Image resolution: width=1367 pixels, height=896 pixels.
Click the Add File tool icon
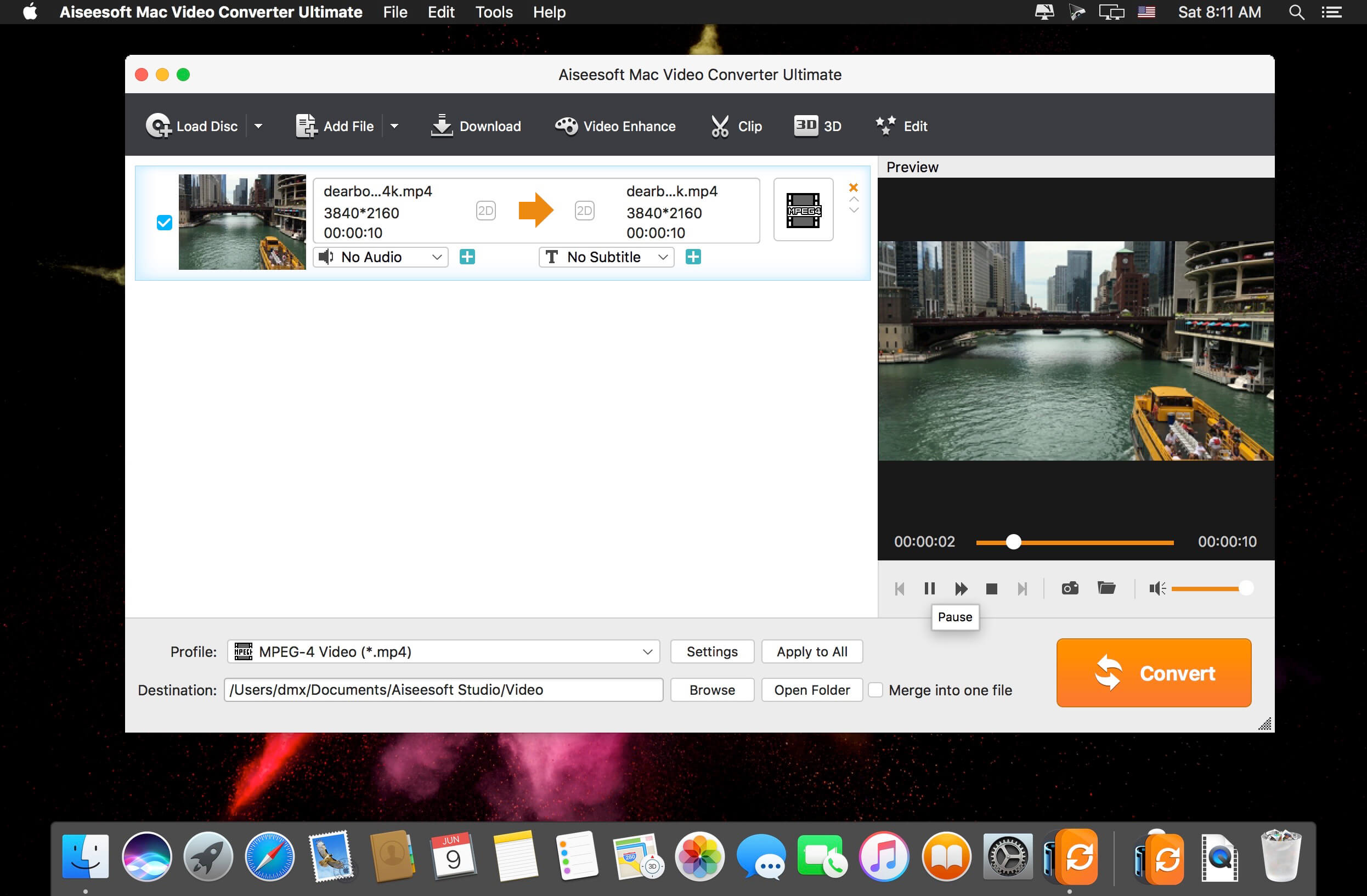coord(306,125)
